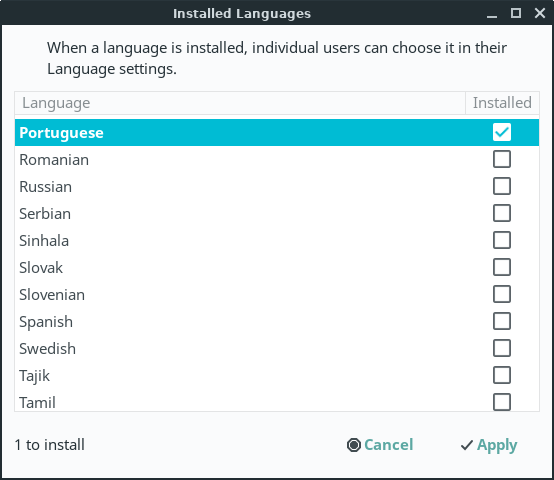Check the Tamil checkbox
The height and width of the screenshot is (480, 554).
coord(502,402)
